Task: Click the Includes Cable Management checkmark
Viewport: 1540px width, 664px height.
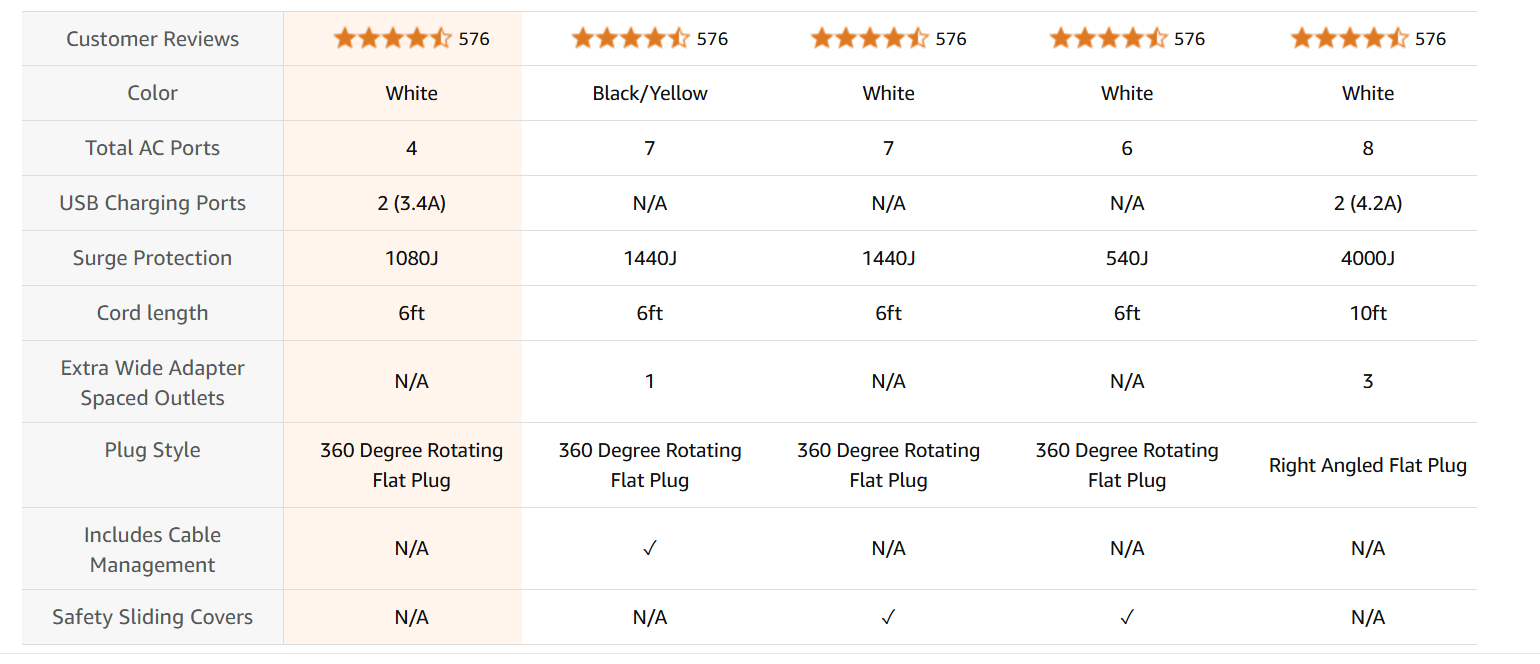Action: (x=650, y=549)
